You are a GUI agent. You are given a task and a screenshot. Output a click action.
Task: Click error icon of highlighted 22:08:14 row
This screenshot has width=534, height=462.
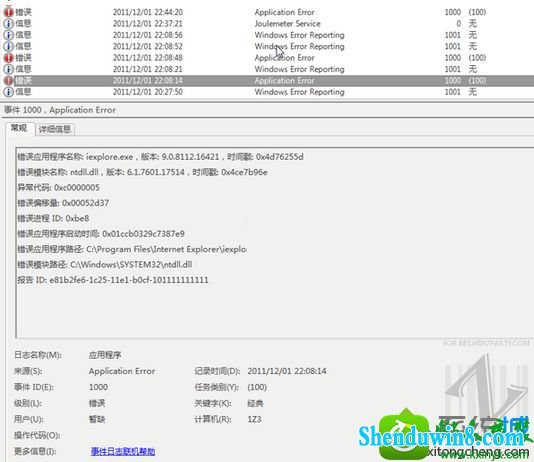pyautogui.click(x=9, y=81)
